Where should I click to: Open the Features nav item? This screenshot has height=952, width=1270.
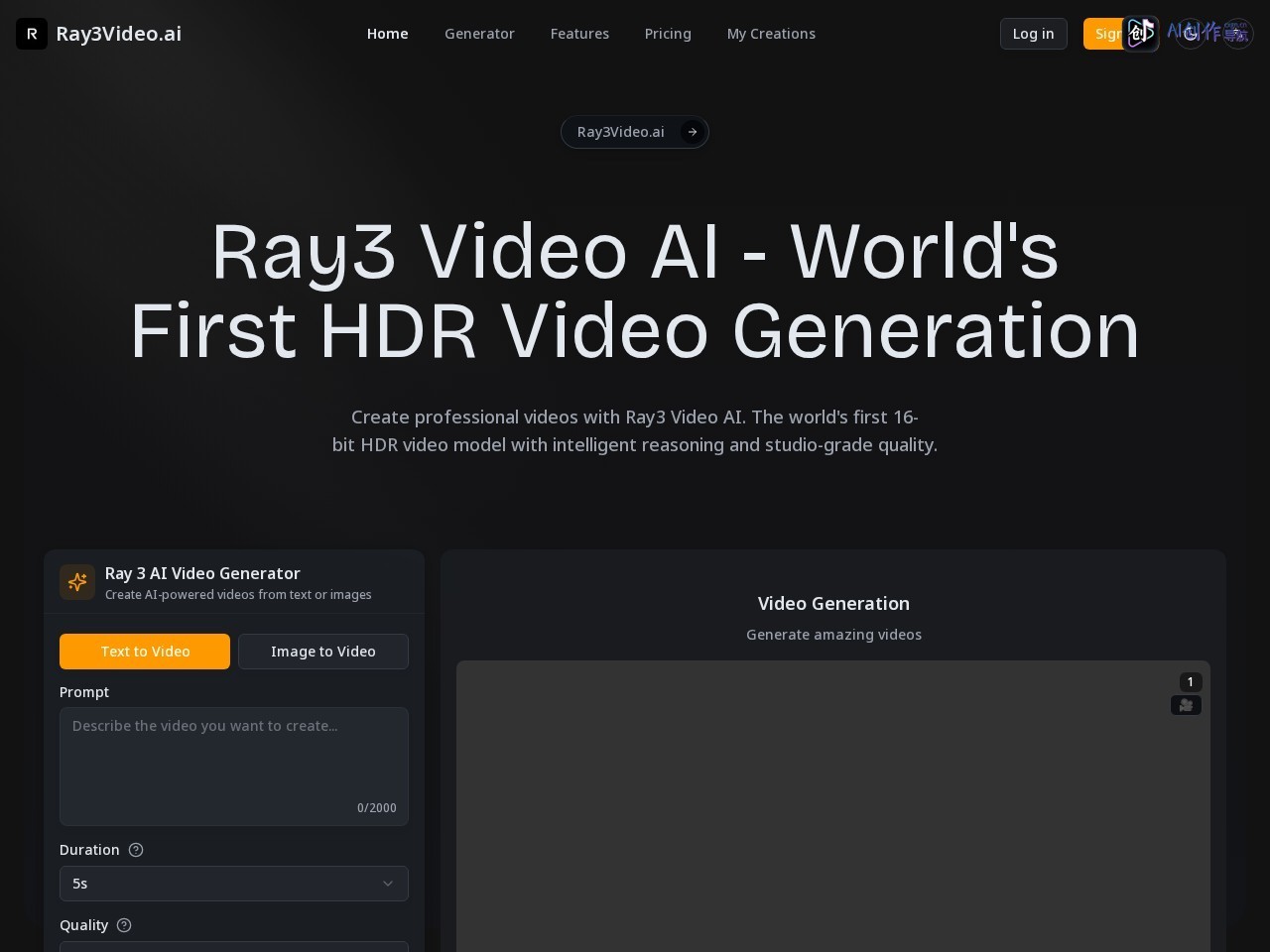(x=579, y=34)
